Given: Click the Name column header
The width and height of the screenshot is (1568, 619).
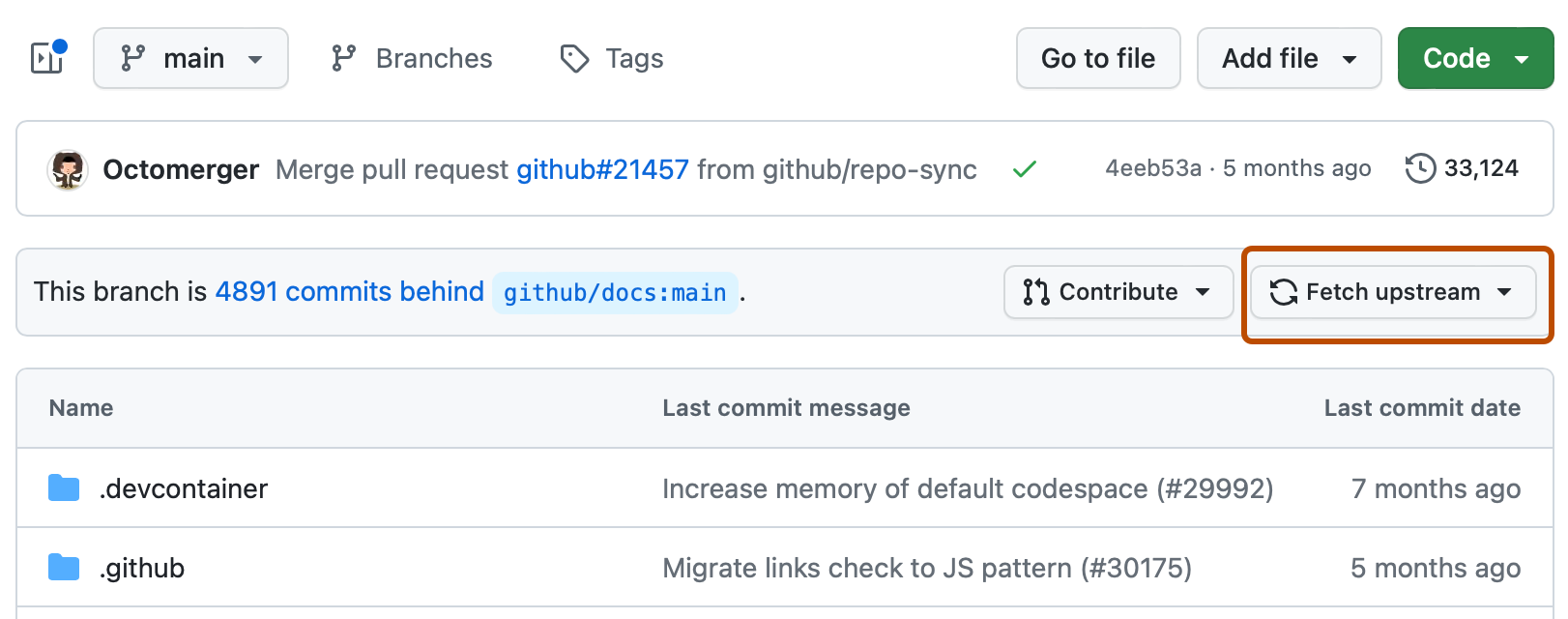Looking at the screenshot, I should coord(81,408).
